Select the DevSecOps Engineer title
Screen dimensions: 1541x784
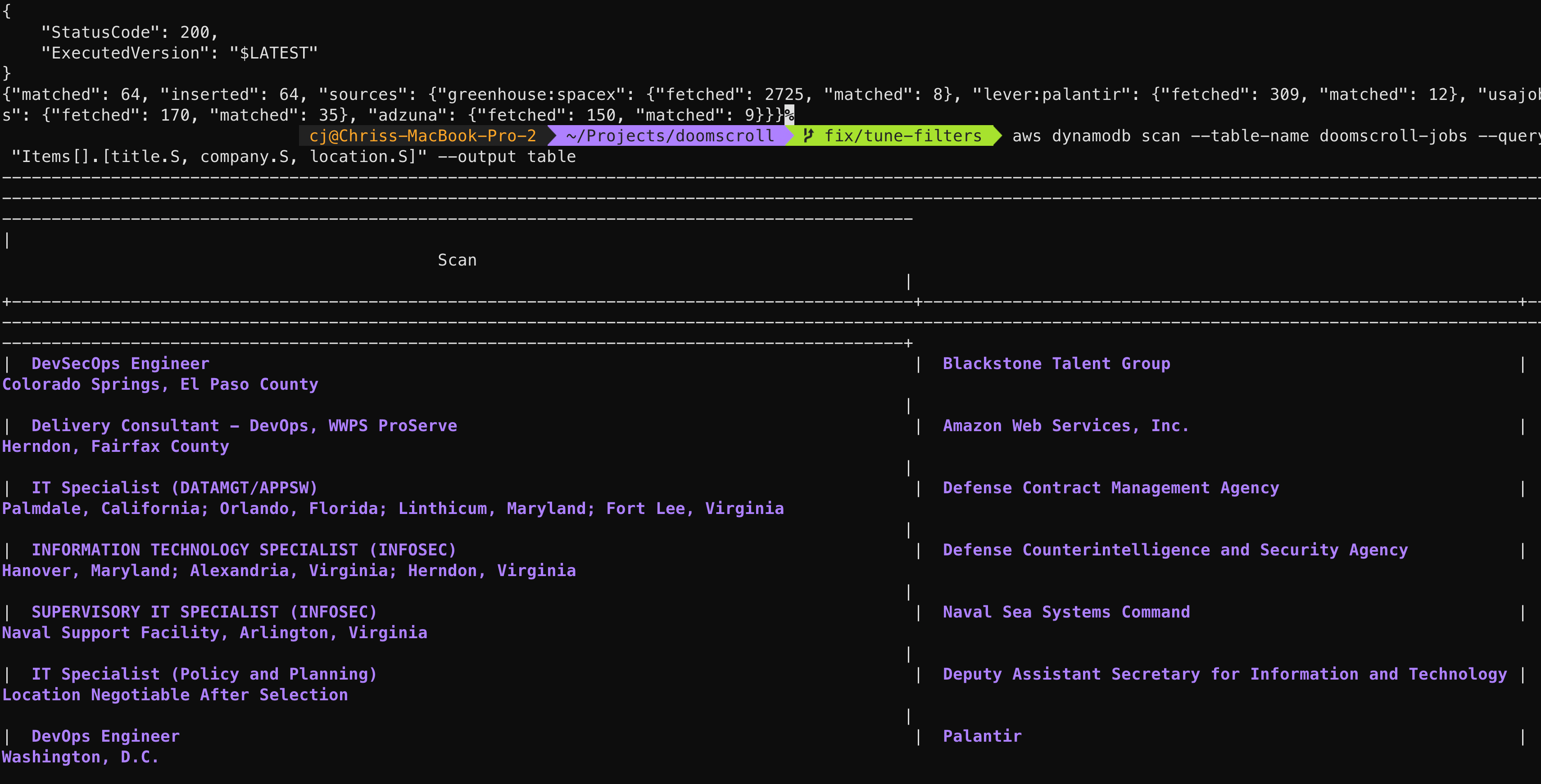click(x=120, y=364)
